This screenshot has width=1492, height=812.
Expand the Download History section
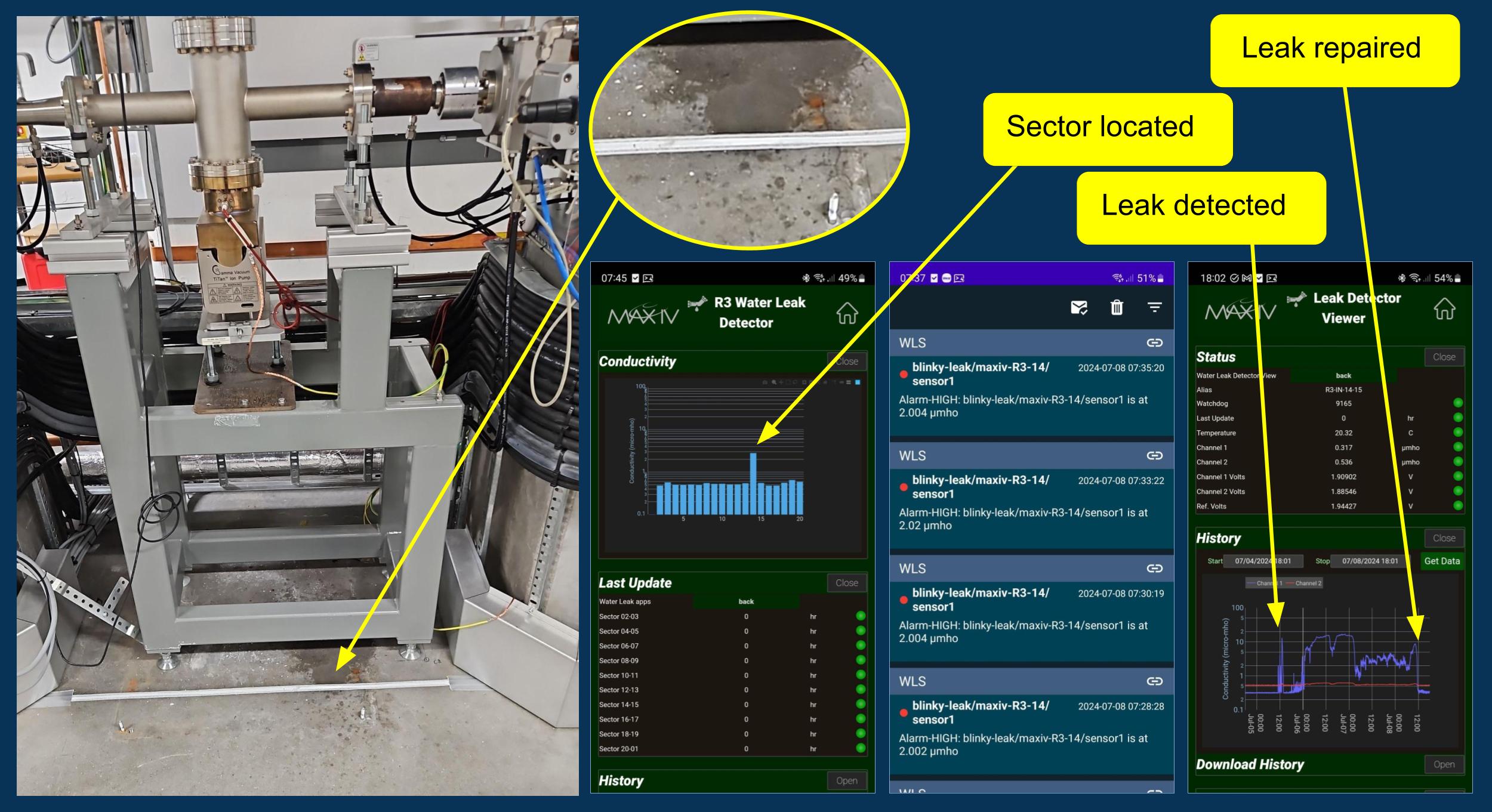pos(1444,764)
